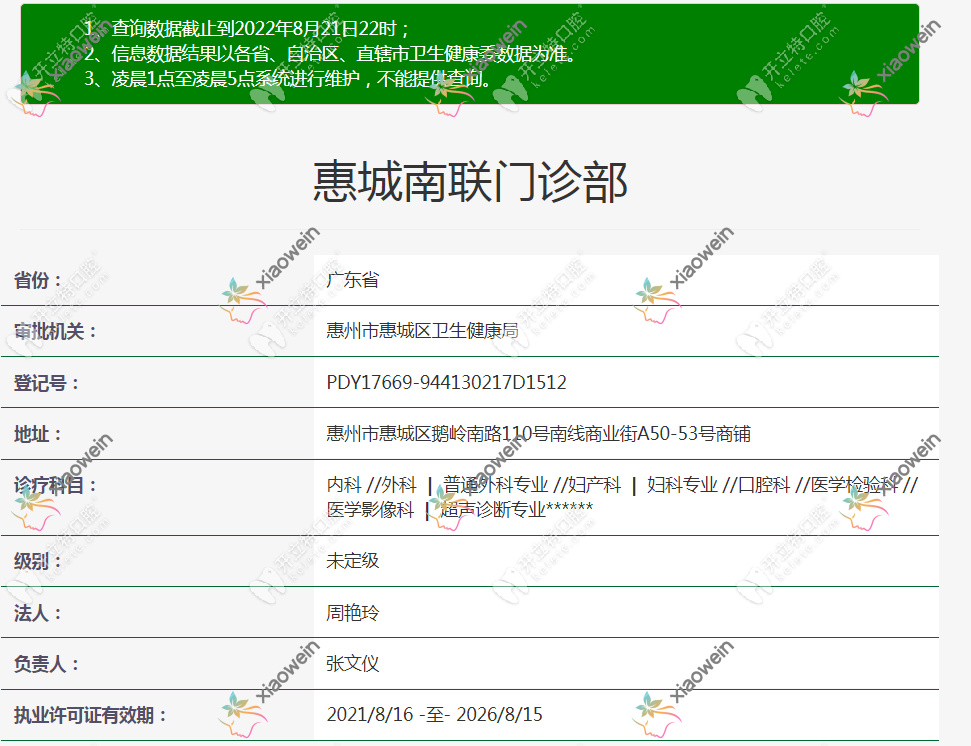Select the 法人 label
The height and width of the screenshot is (746, 971).
pos(38,613)
